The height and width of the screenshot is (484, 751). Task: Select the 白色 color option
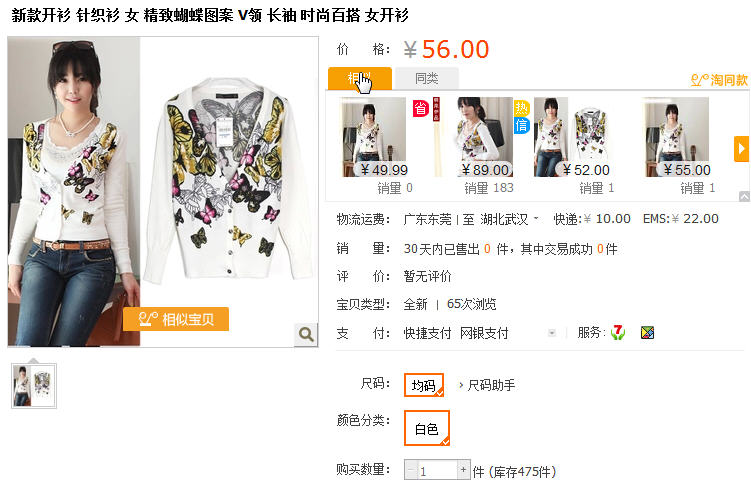(427, 428)
